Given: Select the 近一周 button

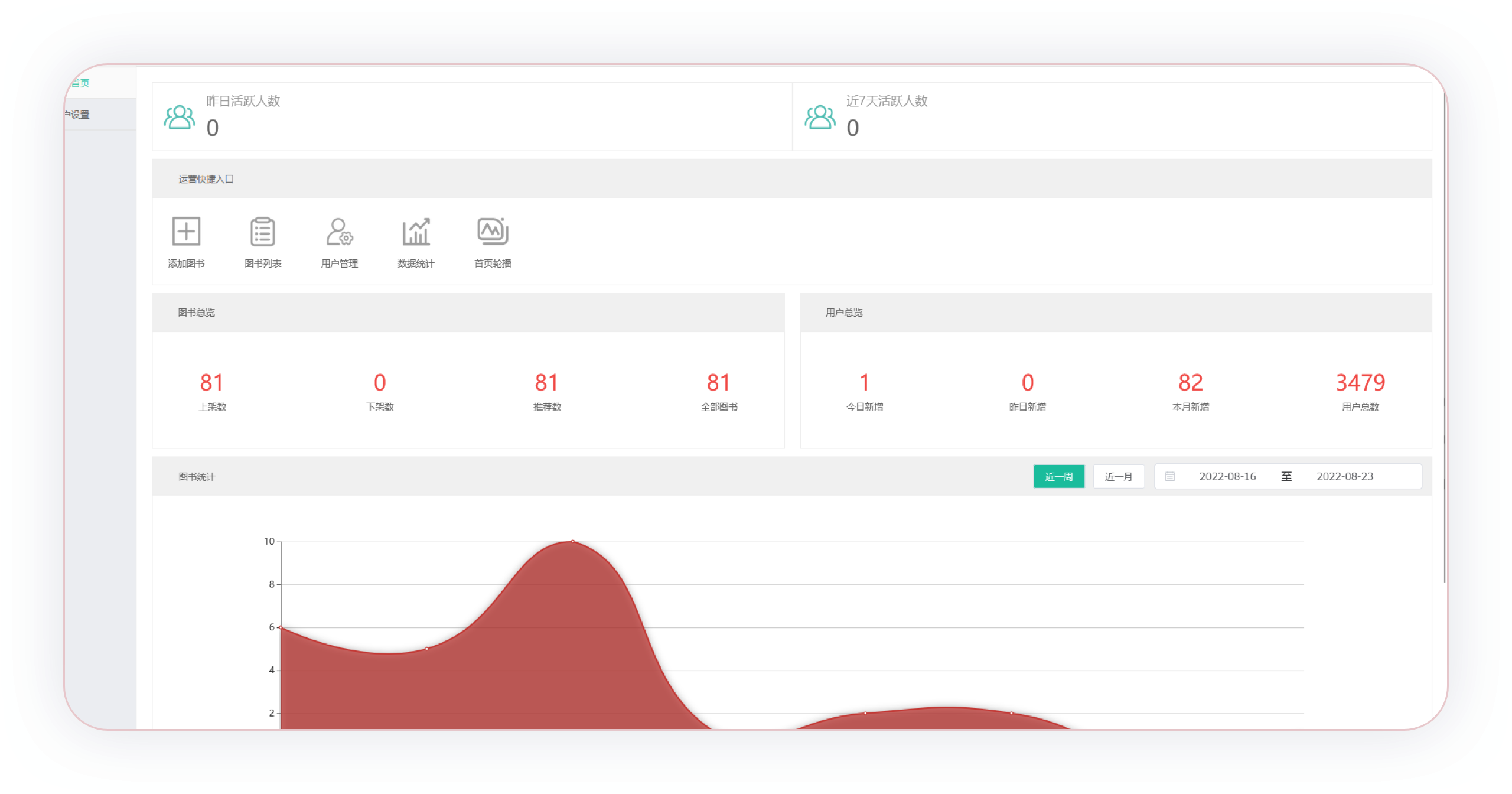Looking at the screenshot, I should click(1059, 476).
